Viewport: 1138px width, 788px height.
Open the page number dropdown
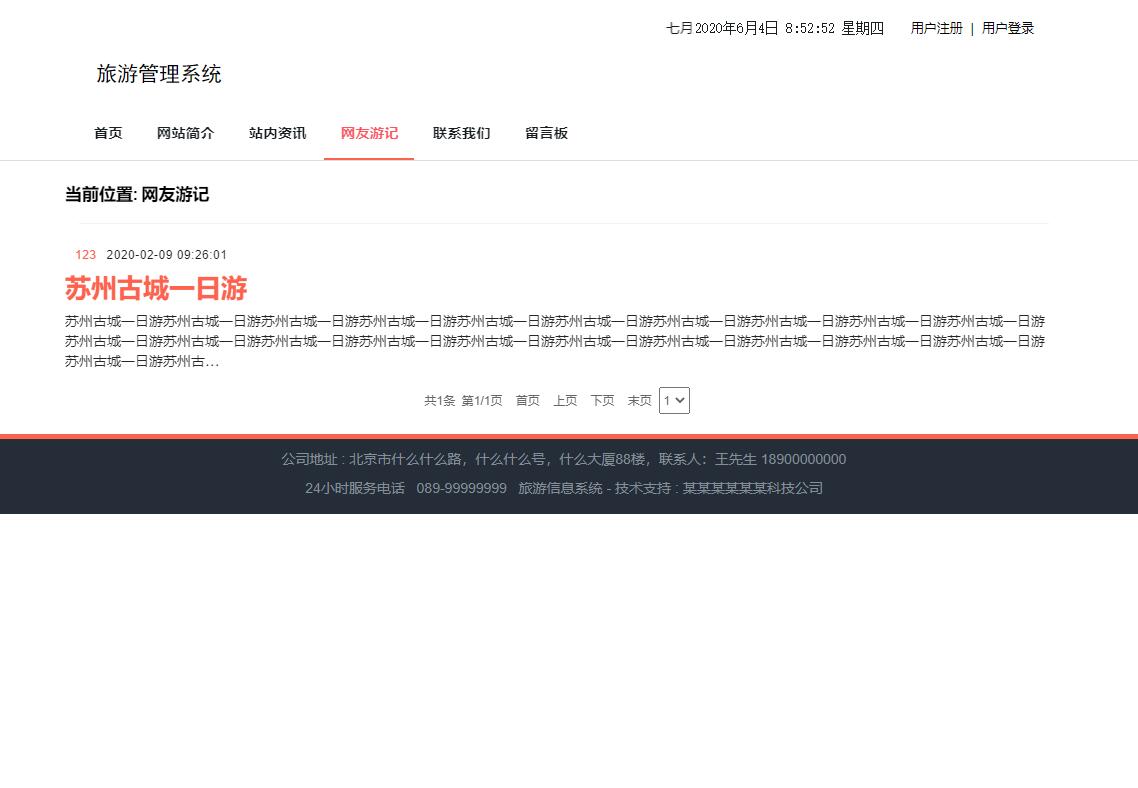pyautogui.click(x=674, y=400)
